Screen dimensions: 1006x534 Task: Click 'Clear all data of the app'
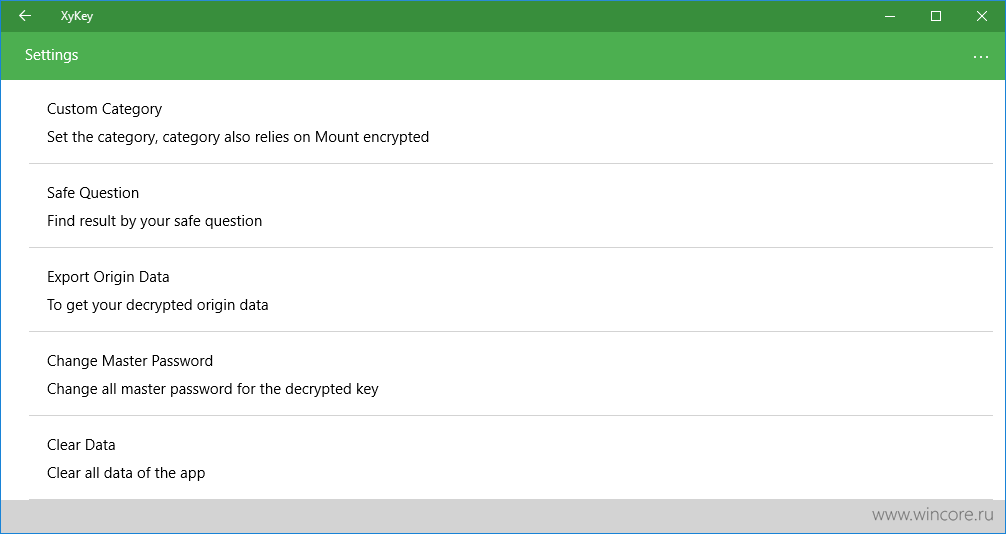point(126,473)
